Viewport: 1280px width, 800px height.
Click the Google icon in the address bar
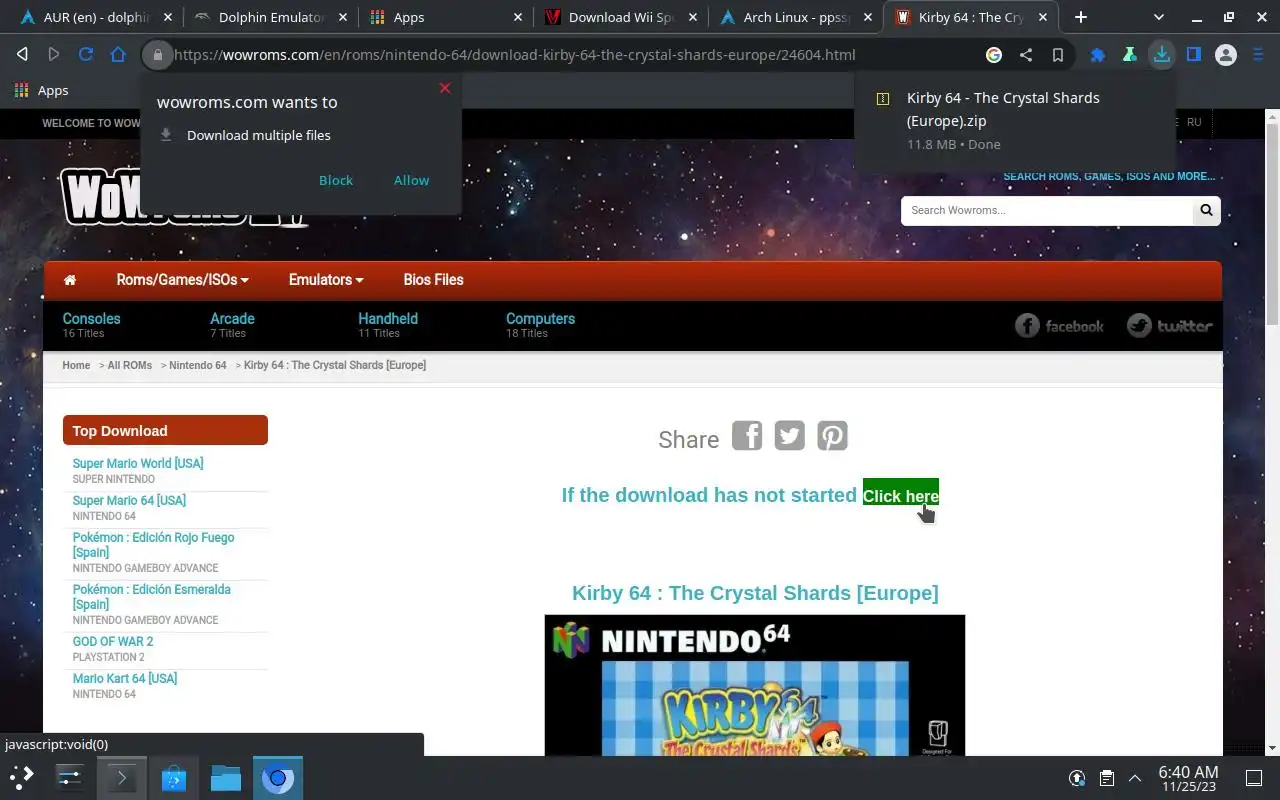(x=994, y=55)
